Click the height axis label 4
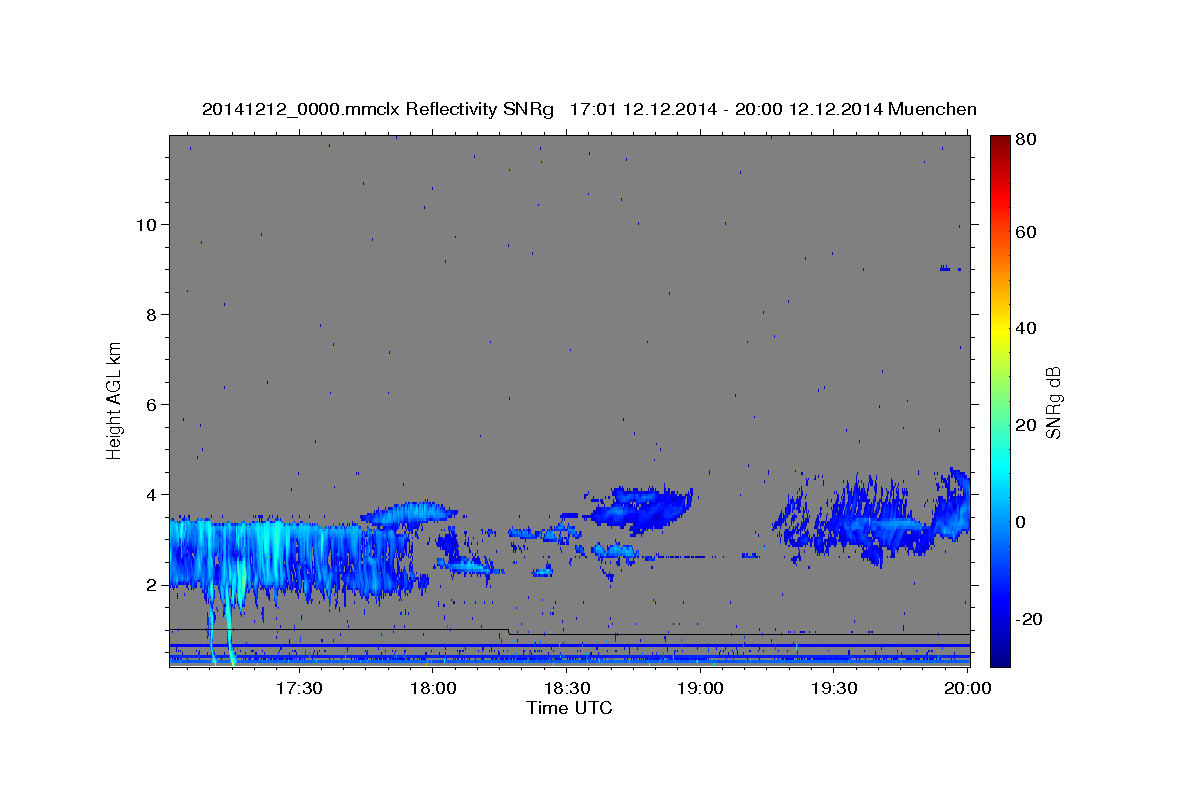The image size is (1200, 800). [149, 494]
